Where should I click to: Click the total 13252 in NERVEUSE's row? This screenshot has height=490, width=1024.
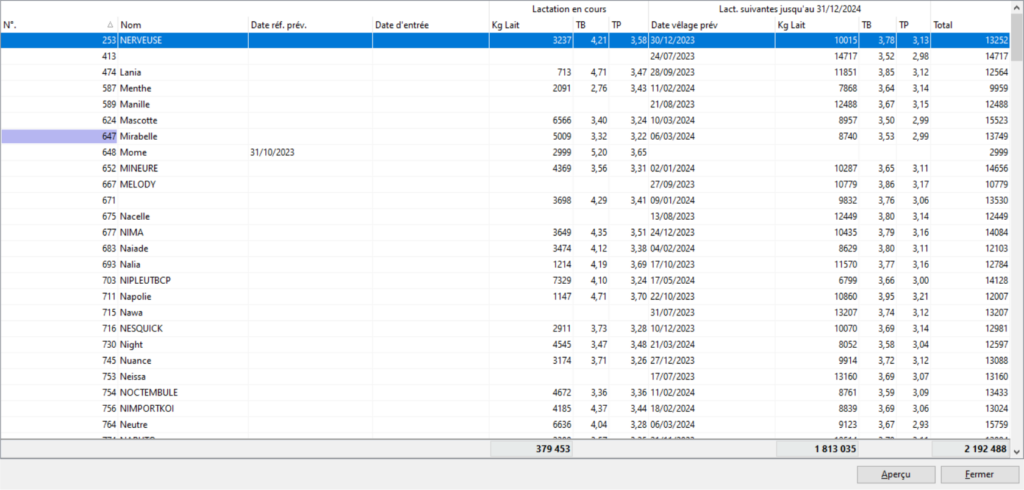click(997, 40)
